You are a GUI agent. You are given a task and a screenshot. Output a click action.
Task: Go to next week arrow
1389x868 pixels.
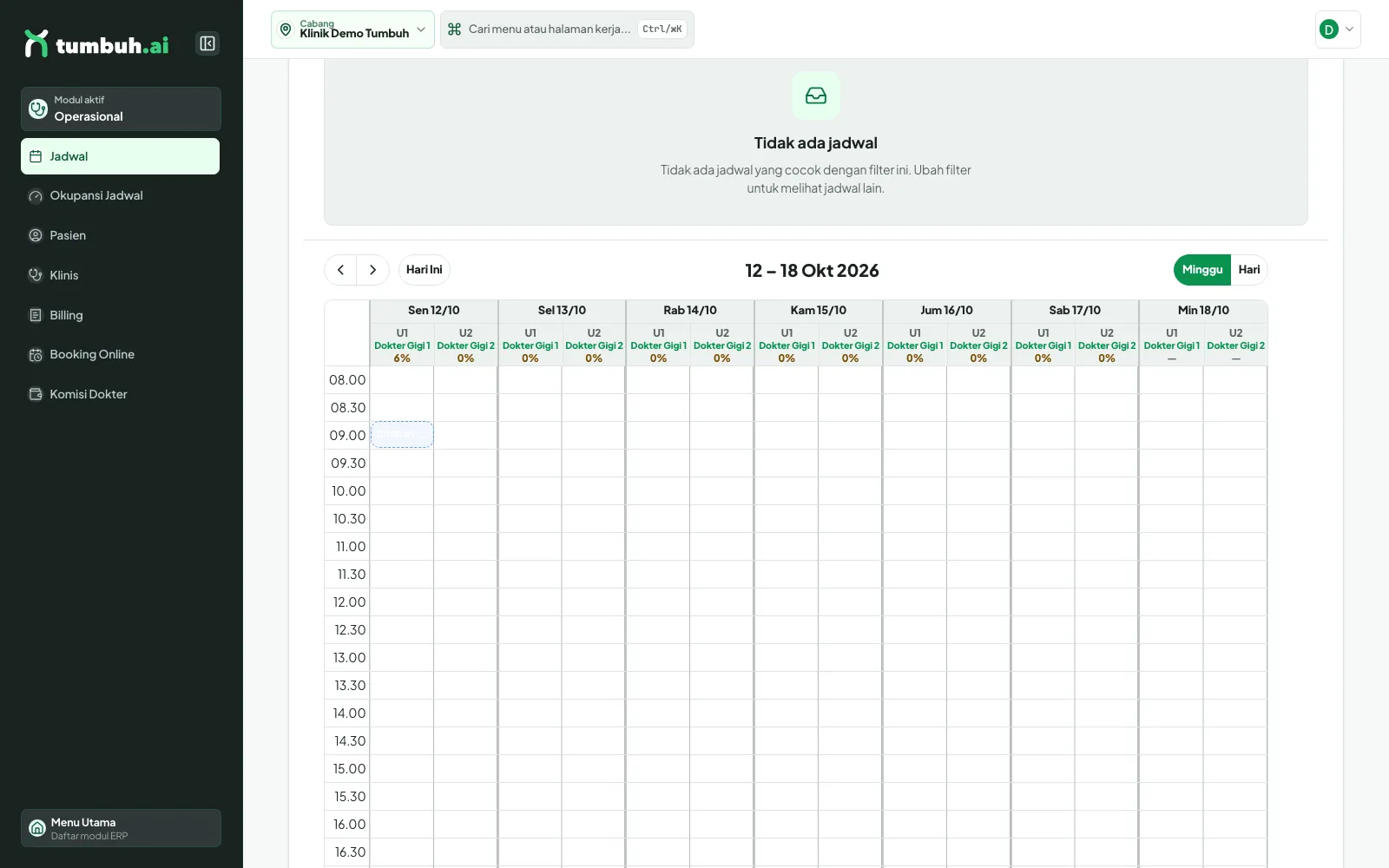pos(372,270)
